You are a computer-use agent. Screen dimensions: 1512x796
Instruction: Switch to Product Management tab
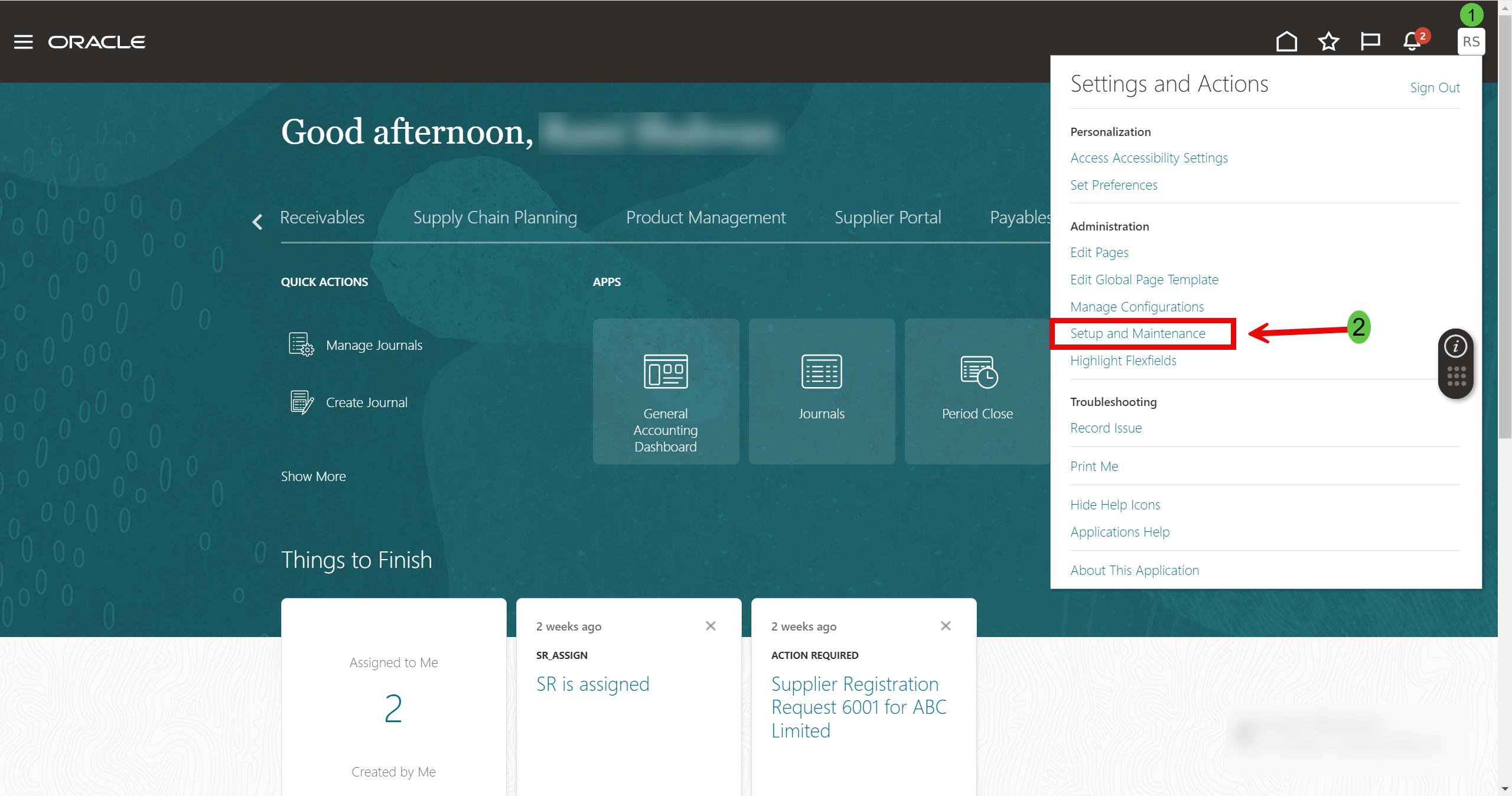[x=706, y=217]
